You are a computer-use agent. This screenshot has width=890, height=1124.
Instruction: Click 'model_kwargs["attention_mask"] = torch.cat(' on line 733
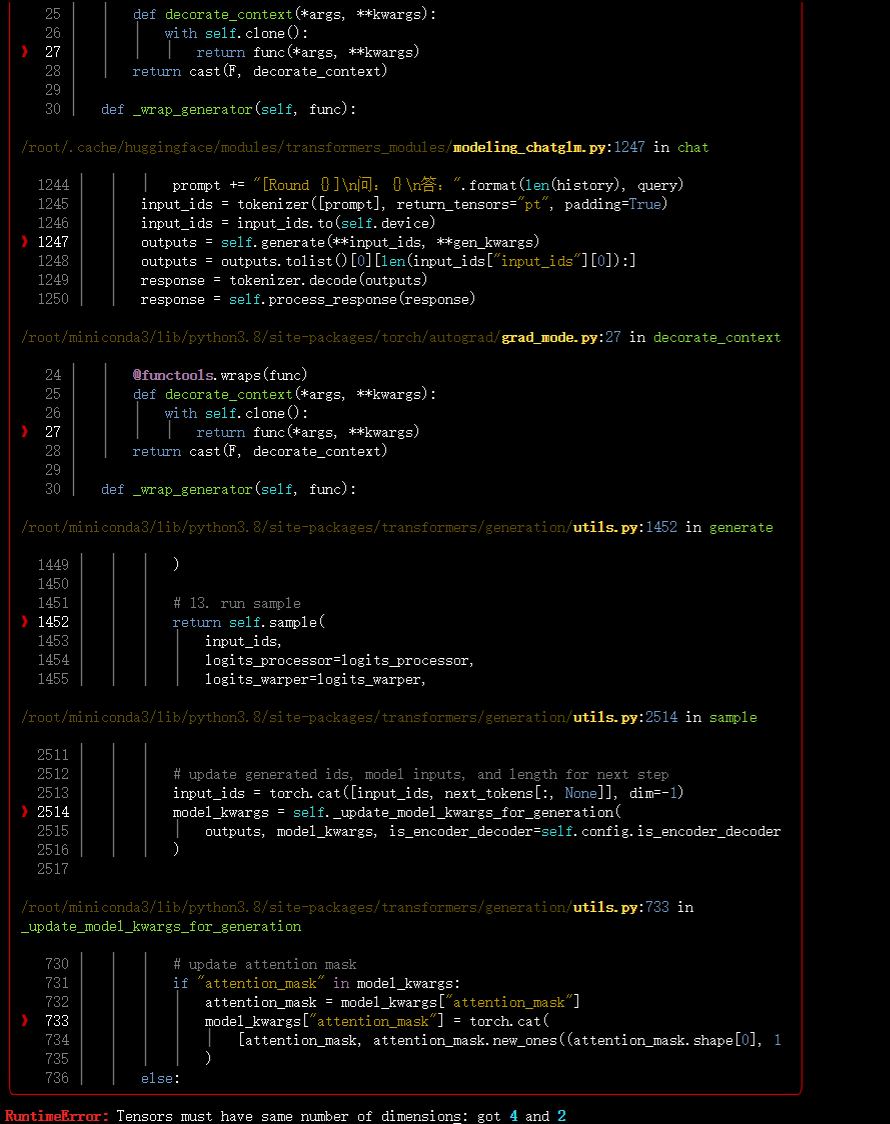pos(377,1021)
